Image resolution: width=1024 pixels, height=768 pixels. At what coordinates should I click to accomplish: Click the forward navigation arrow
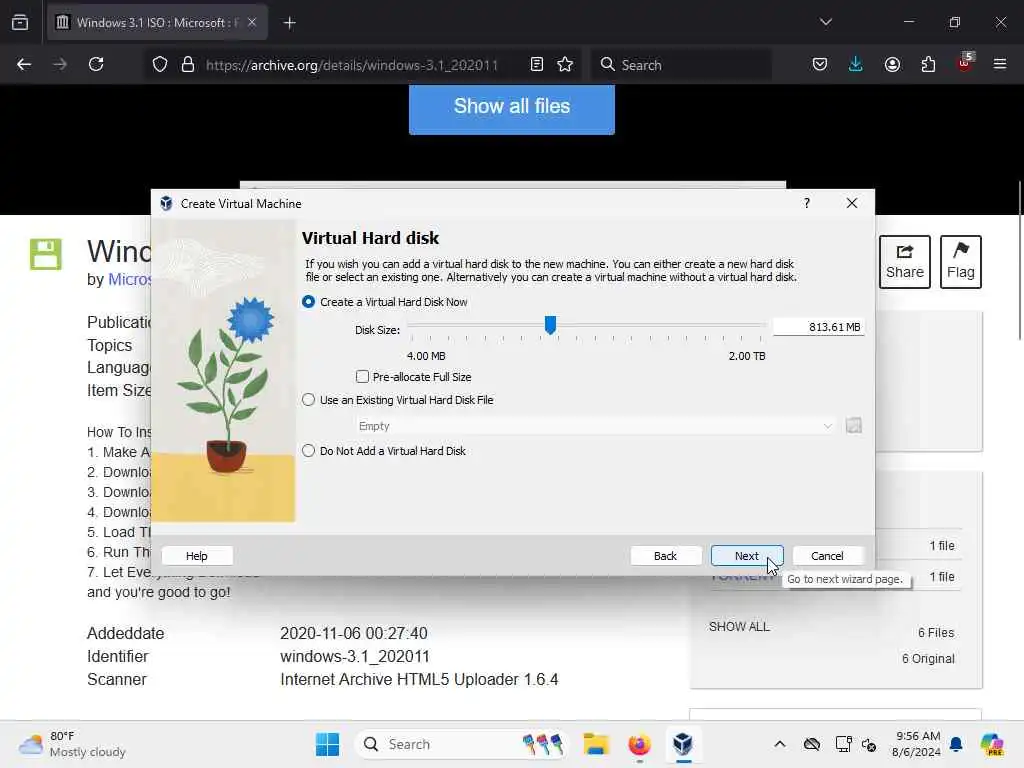point(60,65)
